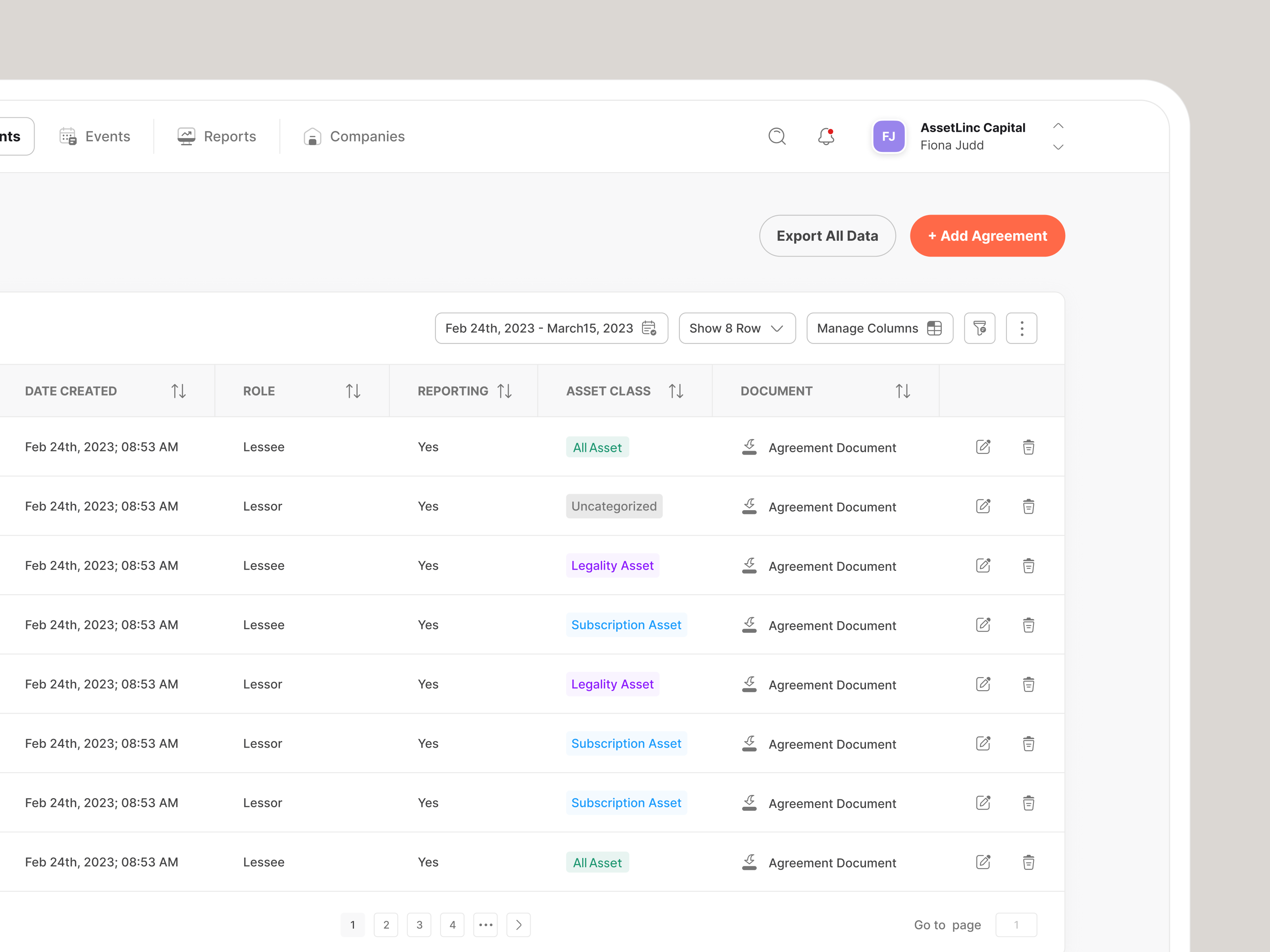Screen dimensions: 1270x952
Task: Go to Reports tab
Action: [x=216, y=136]
